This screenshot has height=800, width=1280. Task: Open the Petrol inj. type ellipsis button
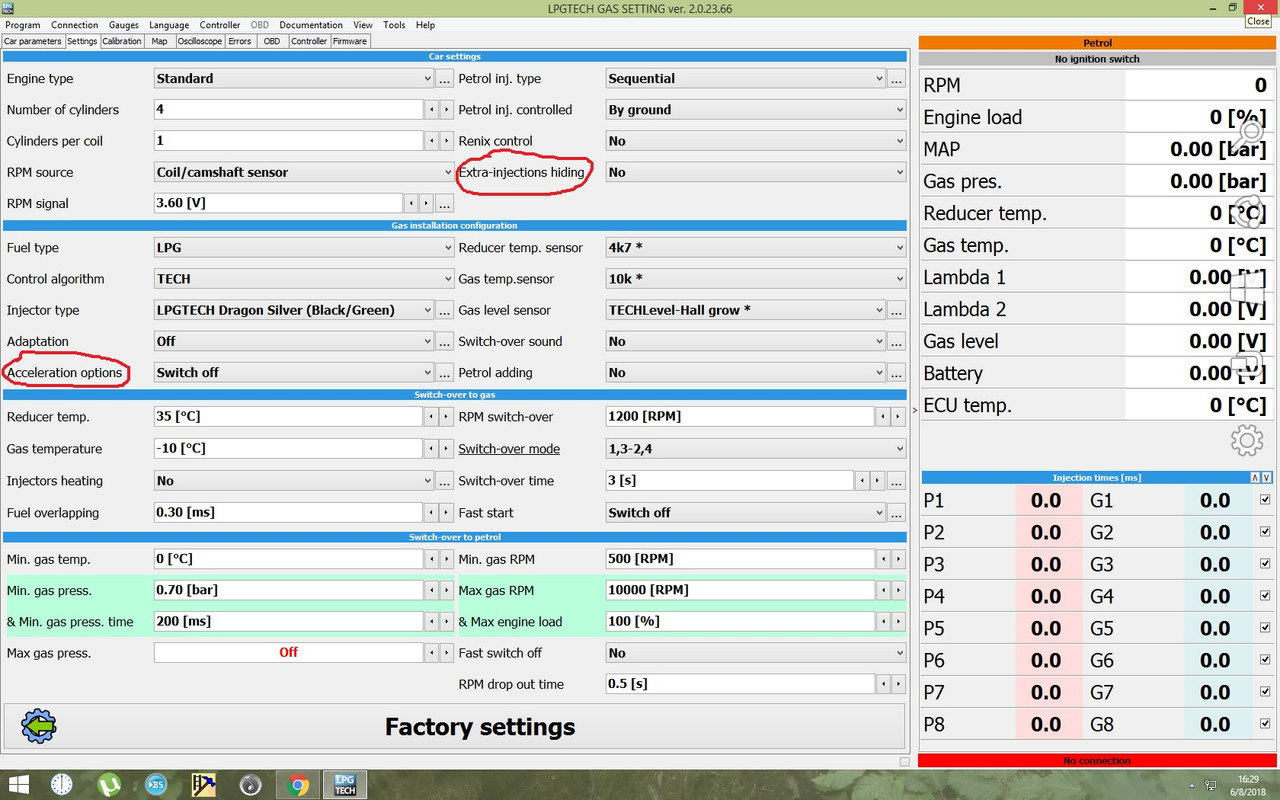896,78
